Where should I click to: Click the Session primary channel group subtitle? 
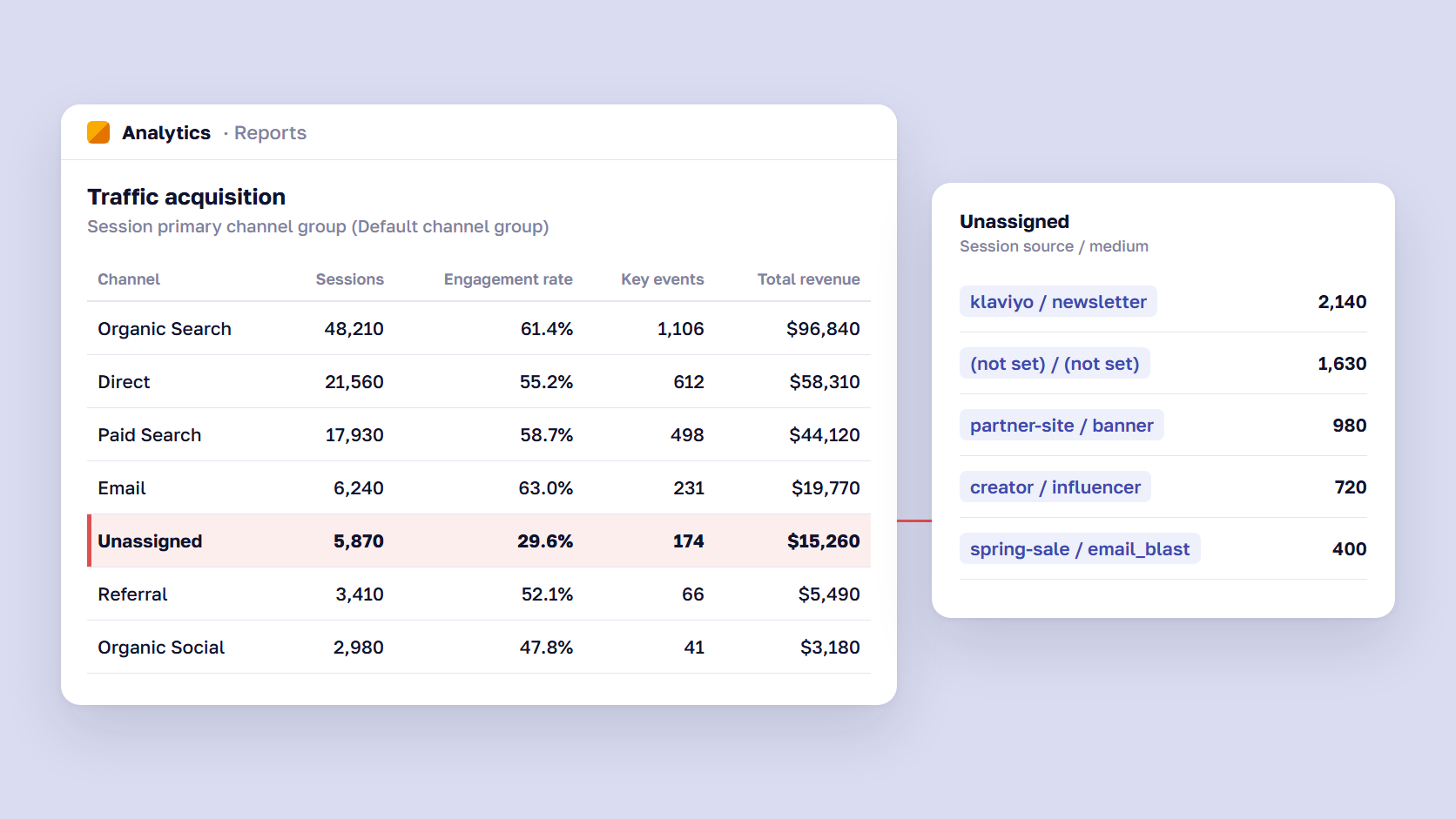pyautogui.click(x=318, y=226)
